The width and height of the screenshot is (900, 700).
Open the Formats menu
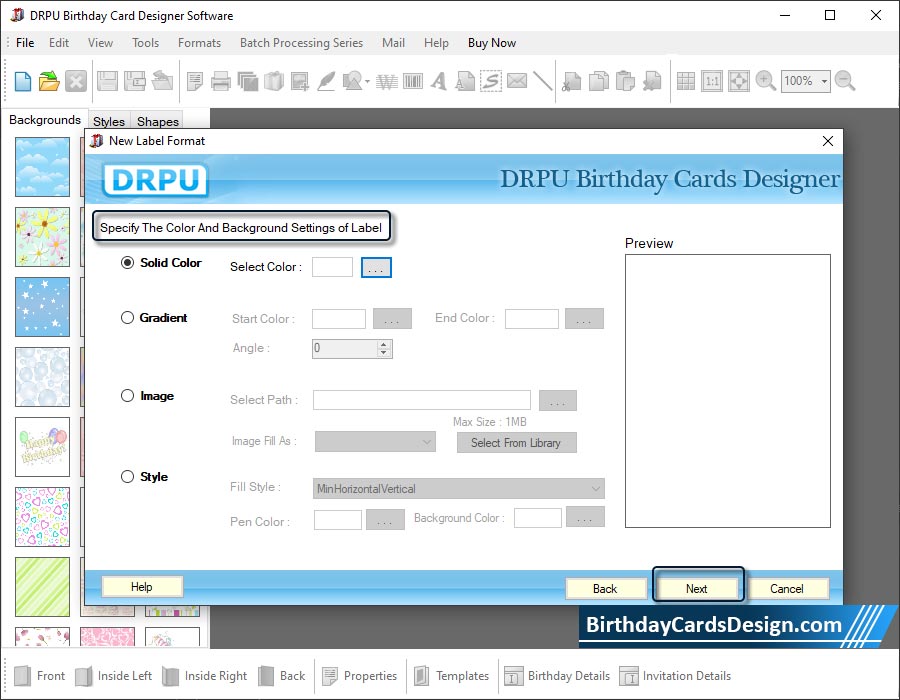coord(199,43)
